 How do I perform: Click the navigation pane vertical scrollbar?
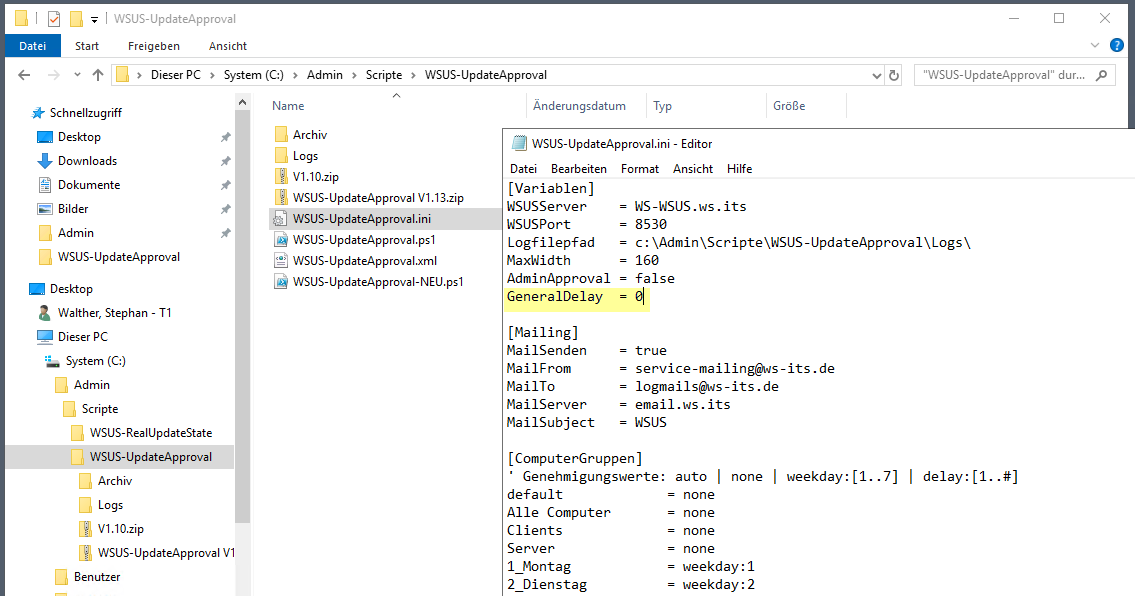242,316
